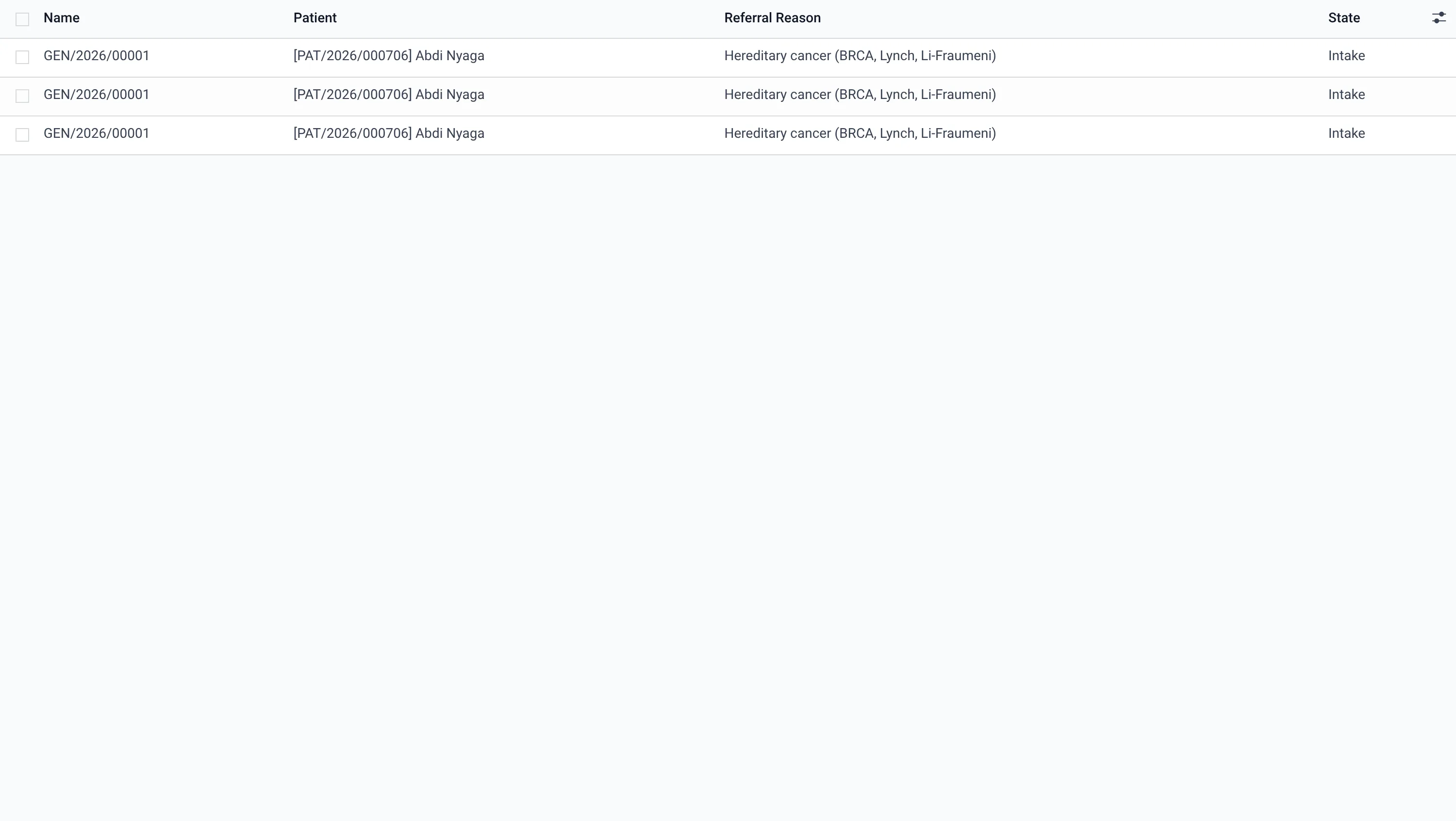Click the Intake state in first row

click(x=1346, y=56)
